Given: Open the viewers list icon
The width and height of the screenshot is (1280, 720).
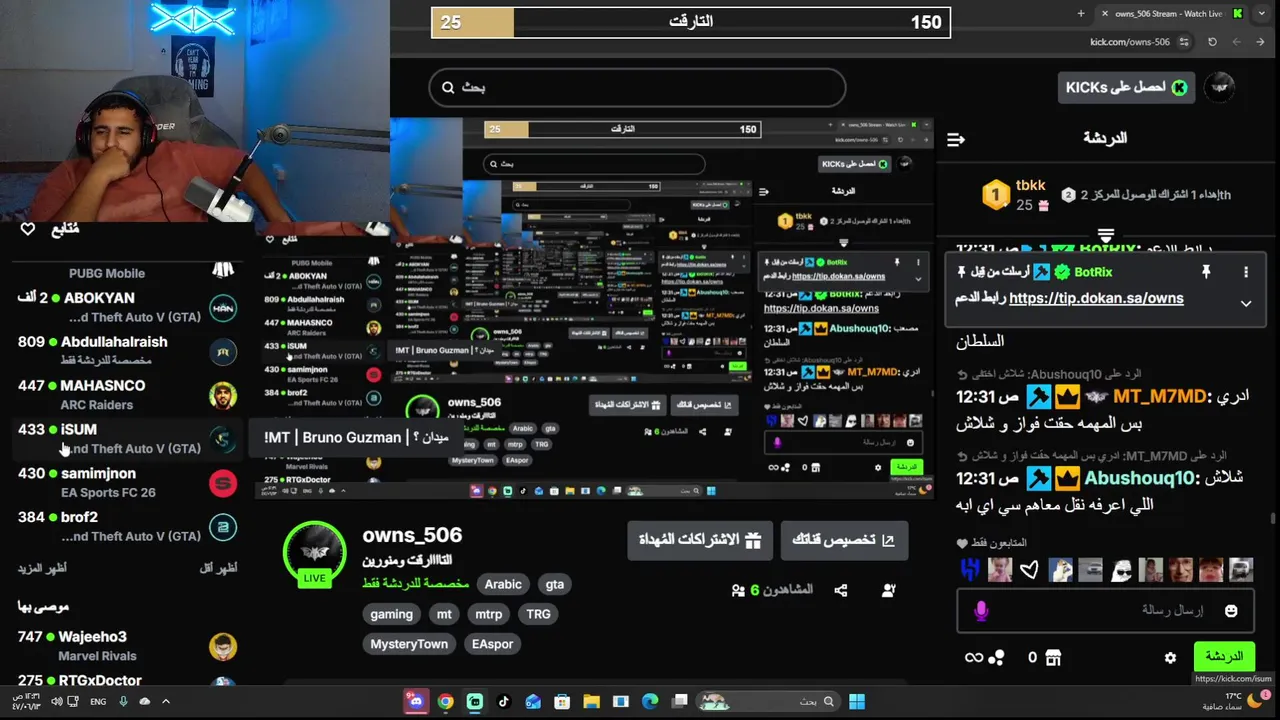Looking at the screenshot, I should pos(738,591).
